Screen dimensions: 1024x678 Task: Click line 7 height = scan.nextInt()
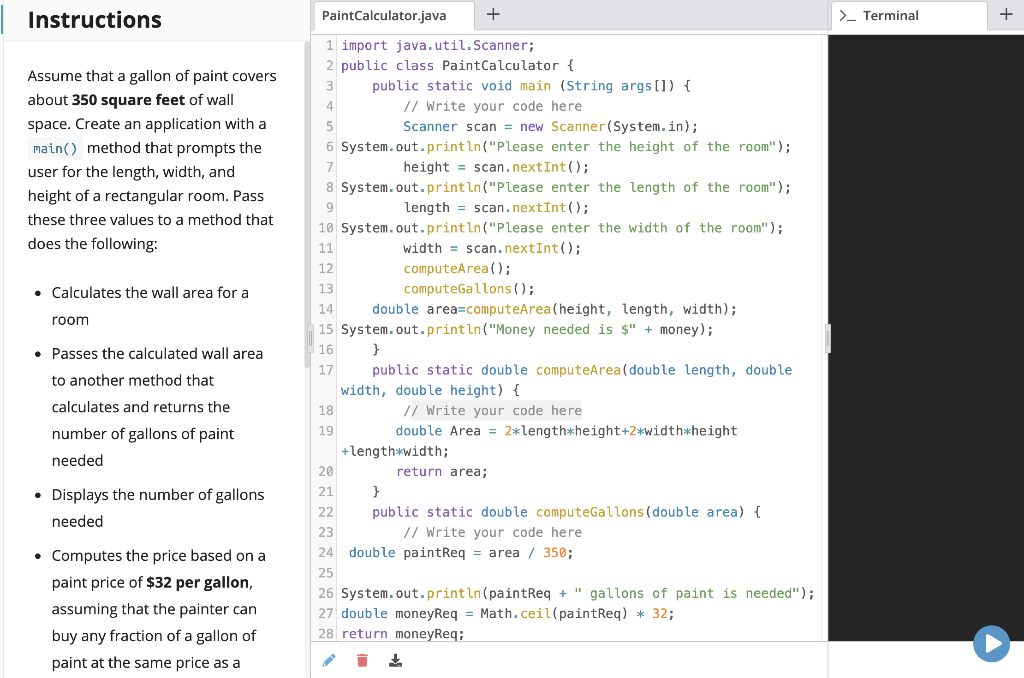[496, 167]
